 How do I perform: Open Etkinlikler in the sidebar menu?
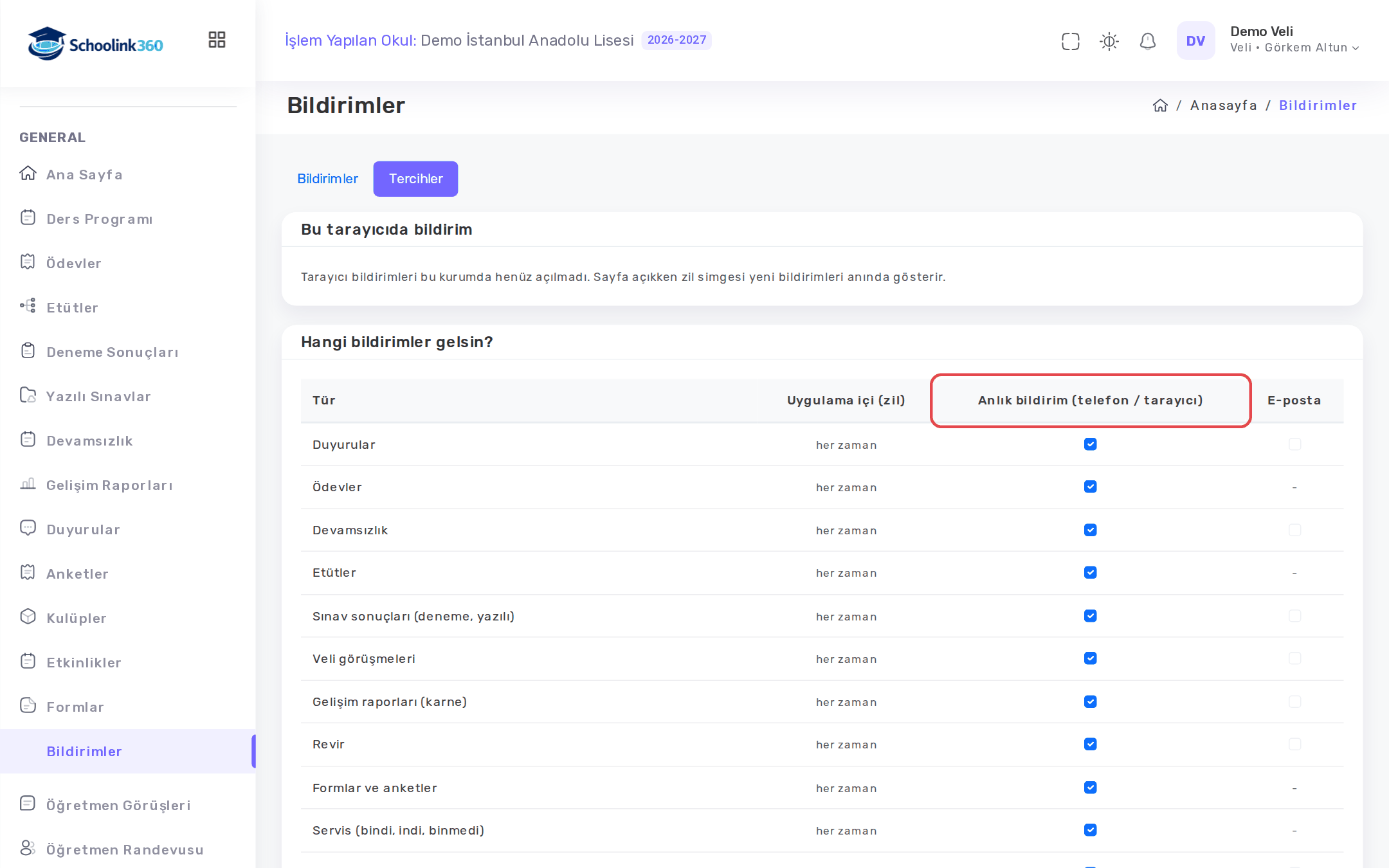coord(84,662)
